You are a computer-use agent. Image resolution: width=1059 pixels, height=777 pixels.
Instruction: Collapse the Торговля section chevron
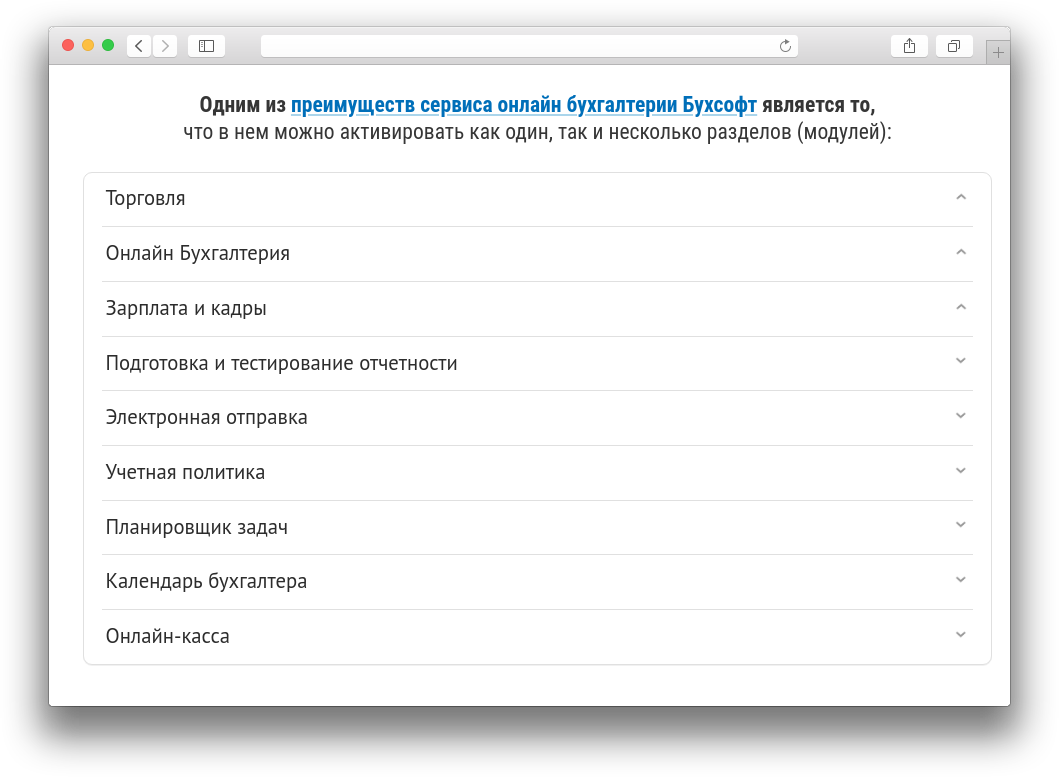[x=961, y=197]
